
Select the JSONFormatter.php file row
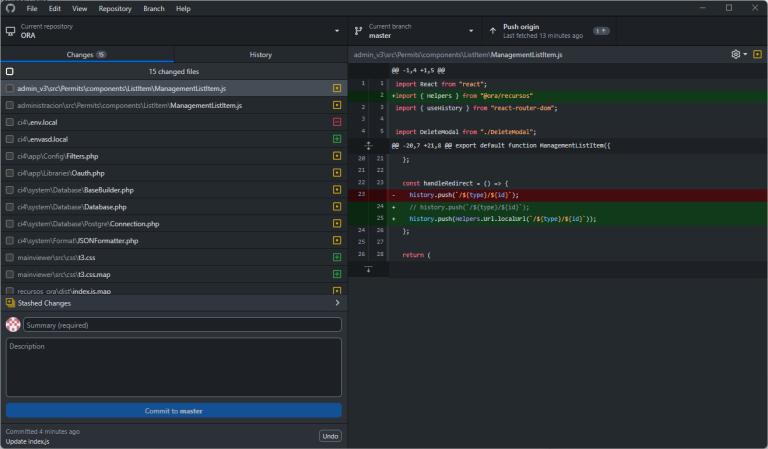coord(174,240)
